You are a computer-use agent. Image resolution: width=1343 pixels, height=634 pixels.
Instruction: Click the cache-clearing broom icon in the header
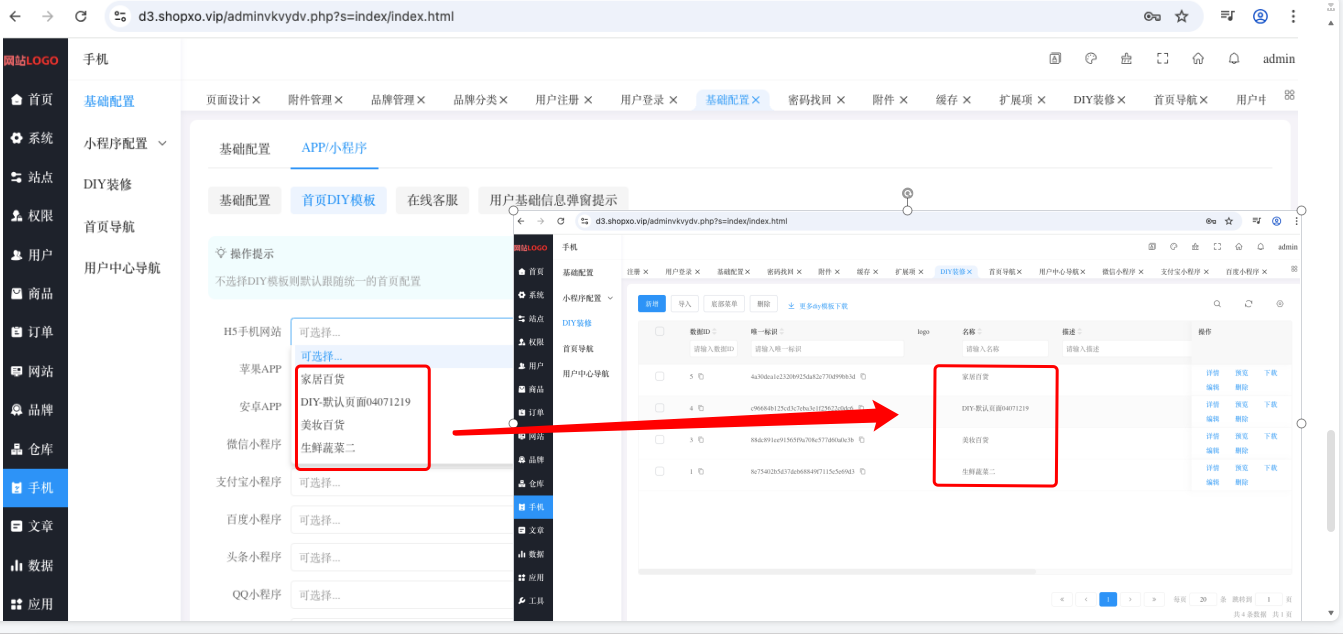(1127, 59)
